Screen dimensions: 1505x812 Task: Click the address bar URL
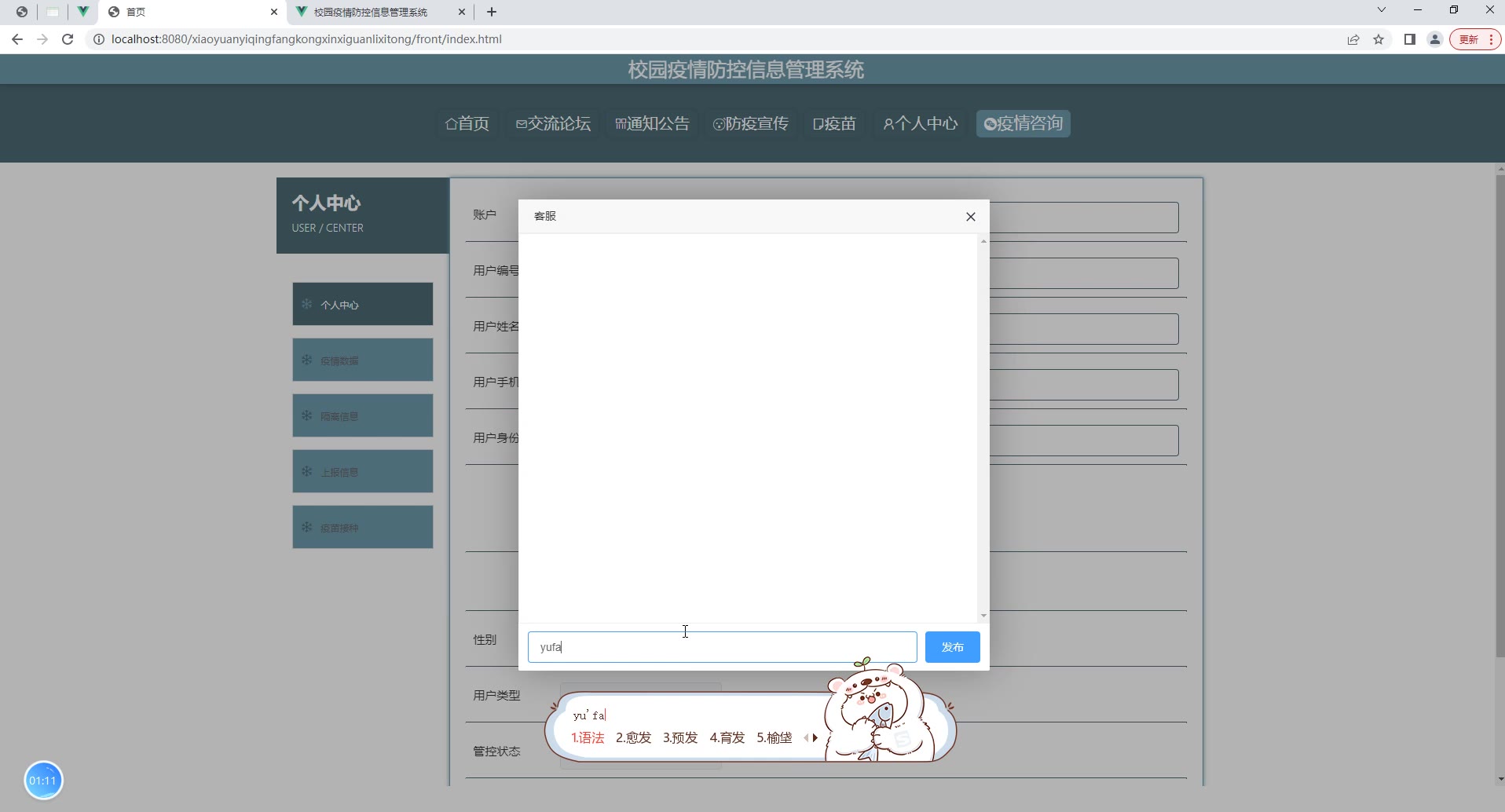(x=306, y=39)
